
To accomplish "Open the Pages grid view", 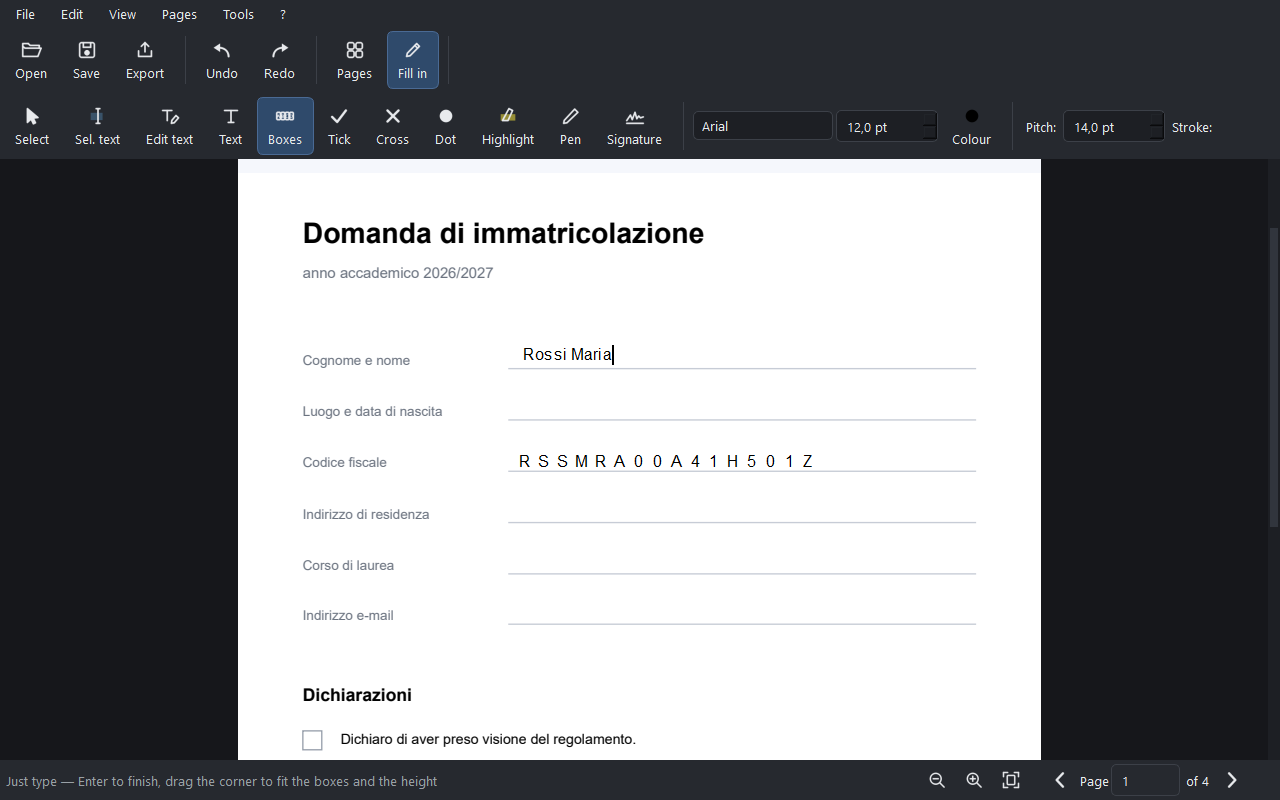I will (x=354, y=60).
